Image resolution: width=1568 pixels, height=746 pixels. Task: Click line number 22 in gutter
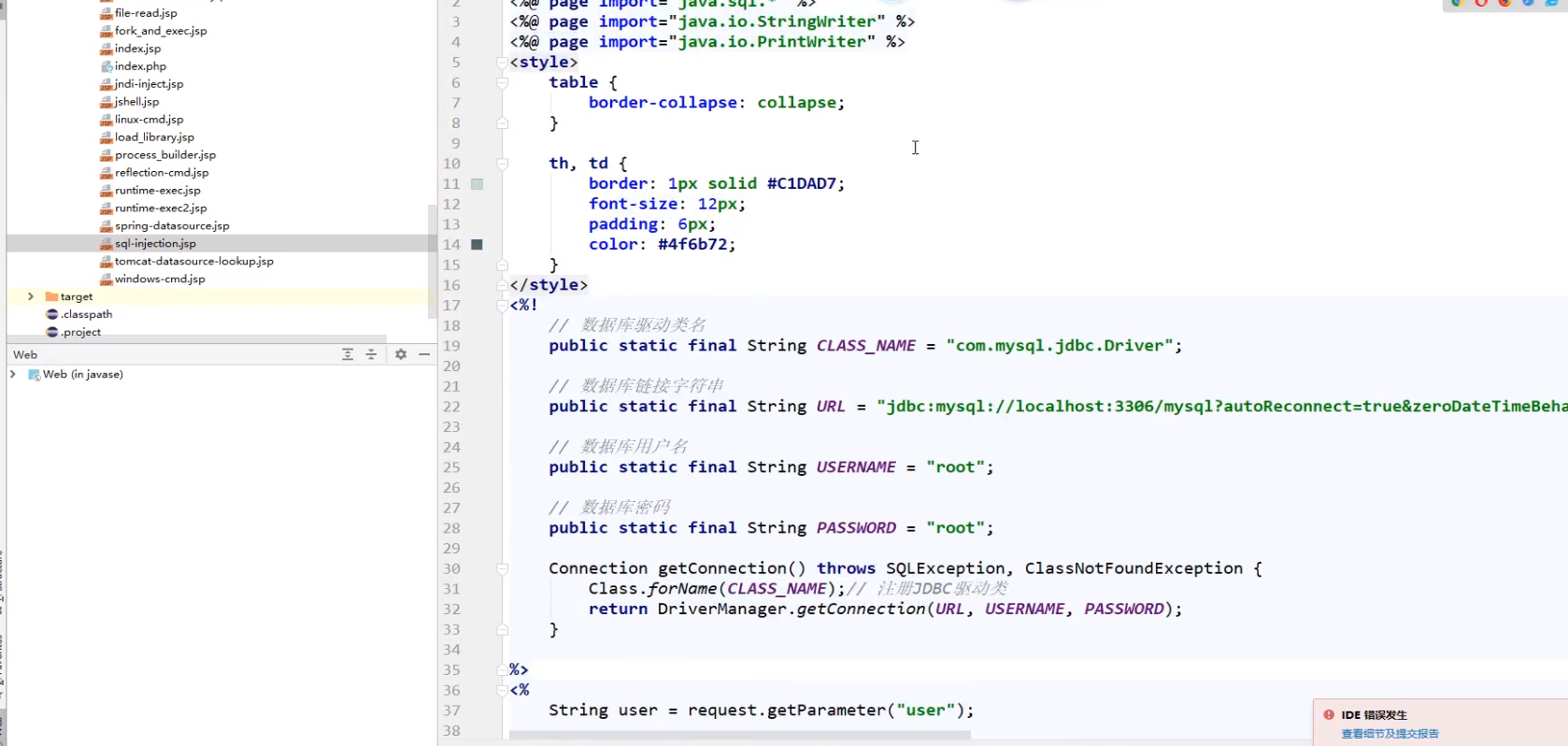click(451, 407)
